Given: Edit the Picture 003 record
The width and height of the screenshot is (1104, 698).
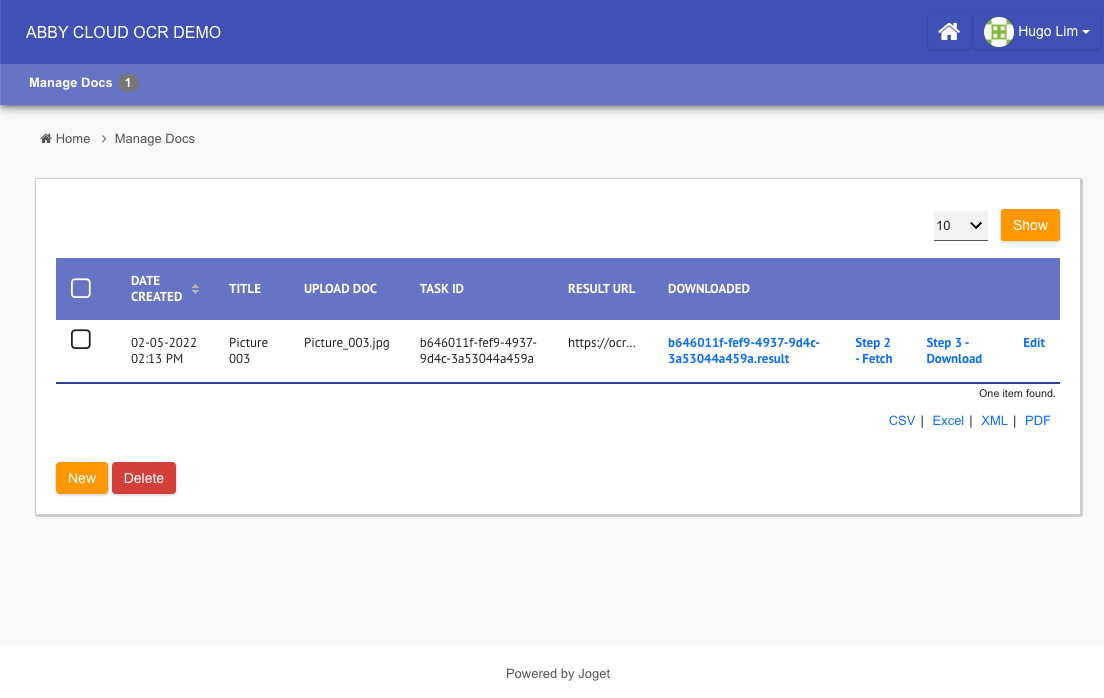Looking at the screenshot, I should pos(1033,343).
